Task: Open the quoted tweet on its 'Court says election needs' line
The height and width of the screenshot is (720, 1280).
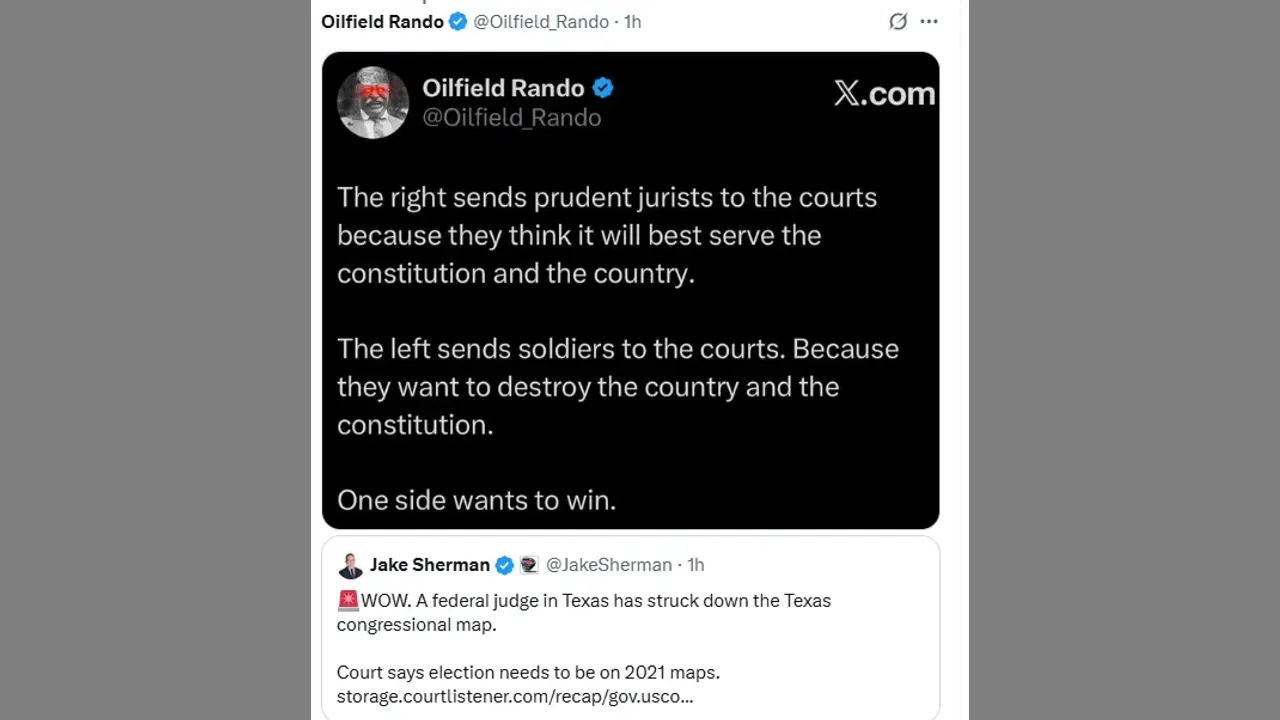Action: [528, 672]
